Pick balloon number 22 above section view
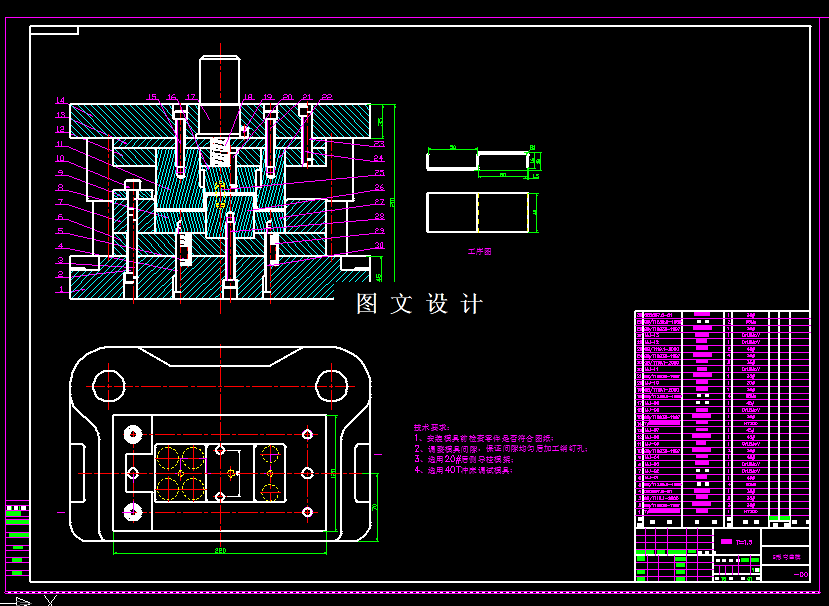Screen dimensions: 829x606 [327, 97]
